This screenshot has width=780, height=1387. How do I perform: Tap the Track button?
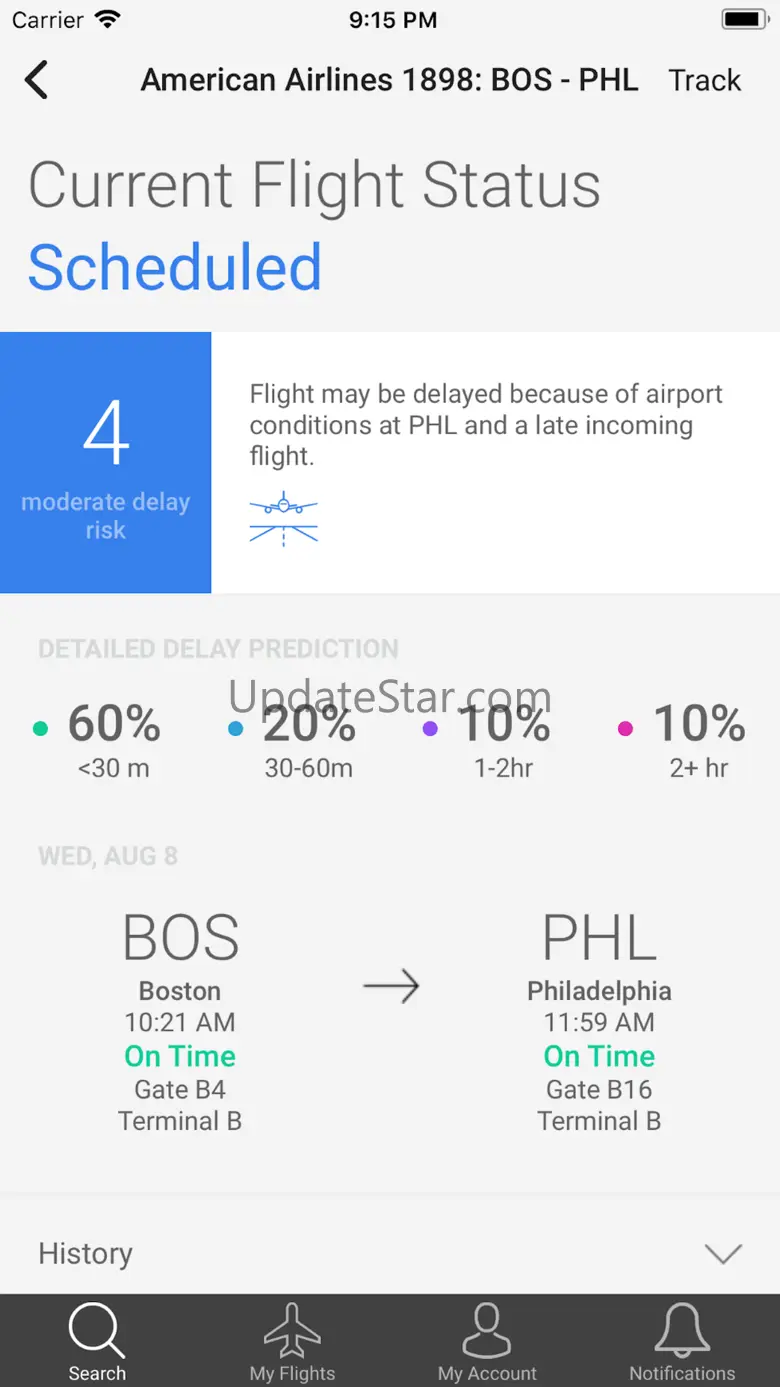click(x=704, y=80)
